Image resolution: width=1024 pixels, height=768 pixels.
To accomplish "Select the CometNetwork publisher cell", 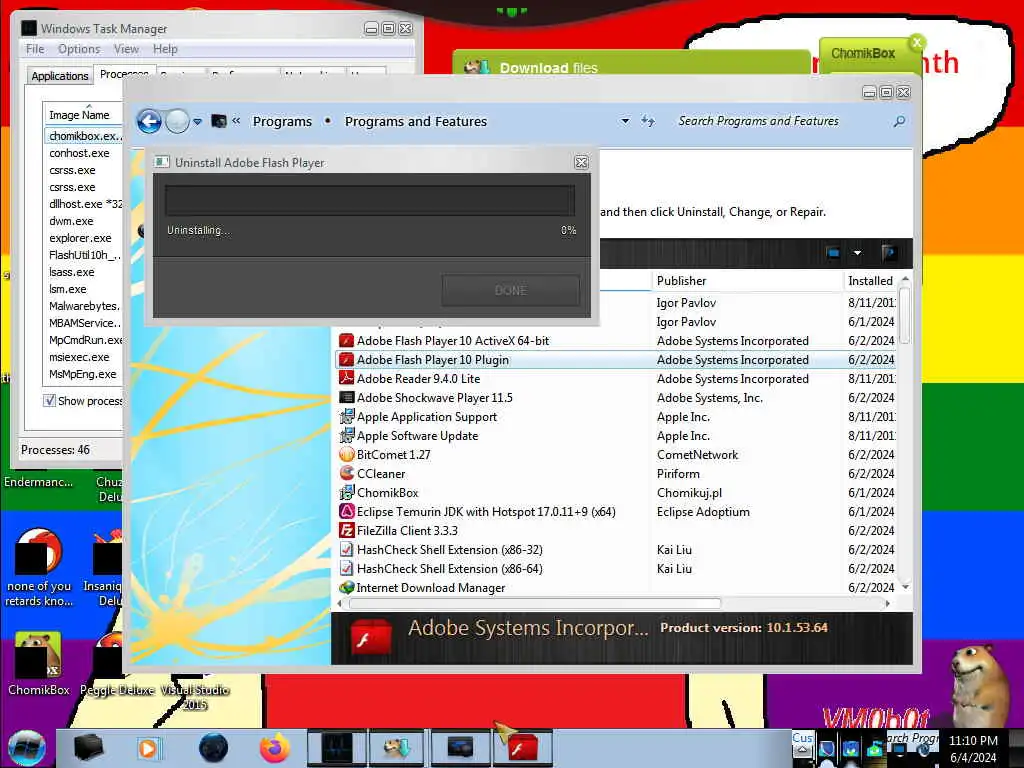I will [x=697, y=455].
